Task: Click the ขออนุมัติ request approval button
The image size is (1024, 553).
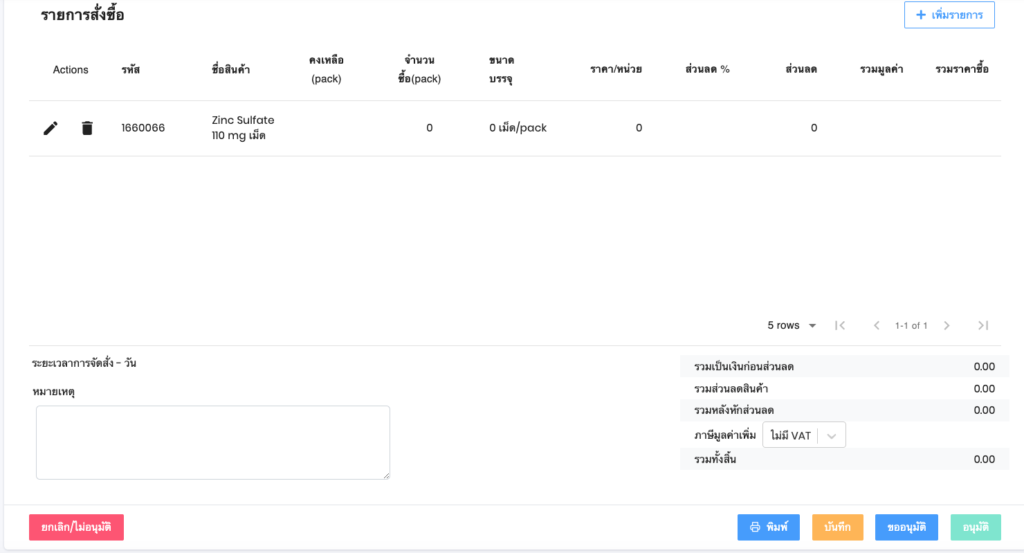Action: (906, 527)
